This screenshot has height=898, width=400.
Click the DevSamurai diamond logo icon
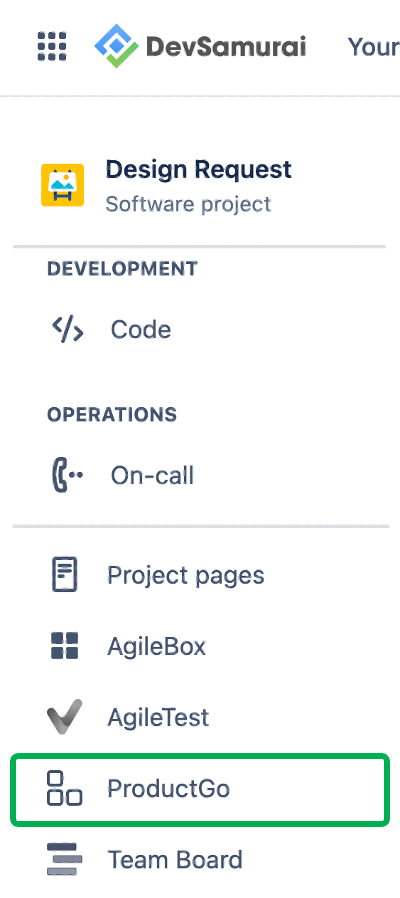pyautogui.click(x=116, y=46)
